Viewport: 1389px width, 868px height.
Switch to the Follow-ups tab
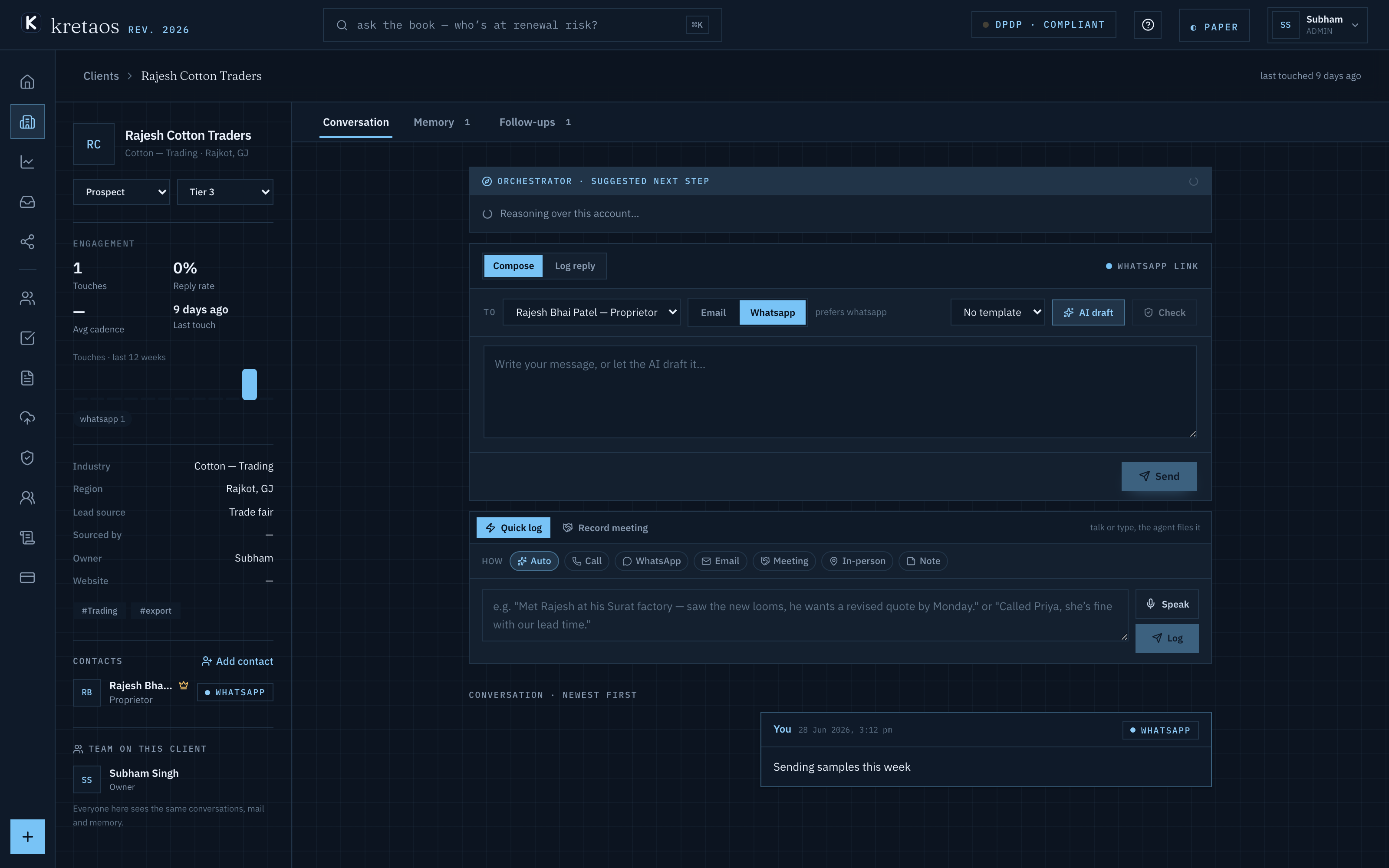(534, 122)
